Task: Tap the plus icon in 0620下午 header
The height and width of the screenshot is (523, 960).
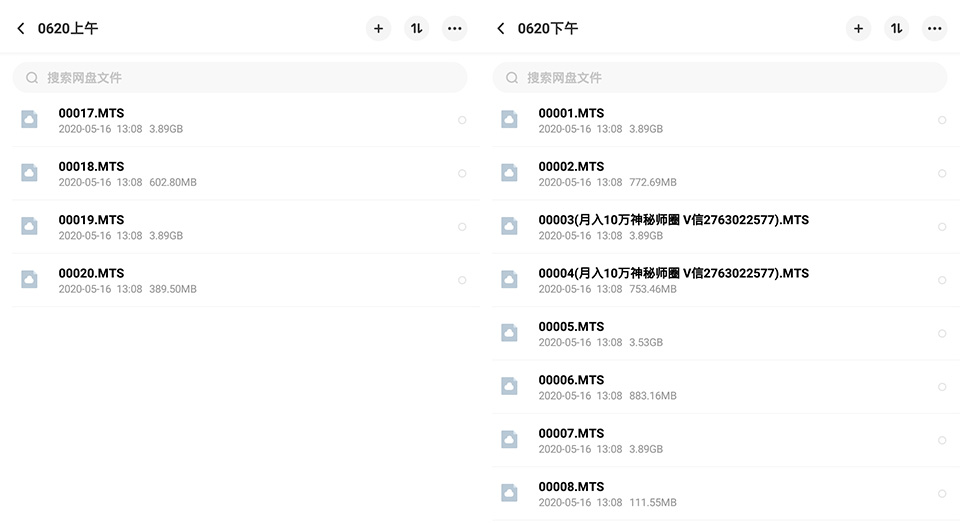Action: point(858,28)
